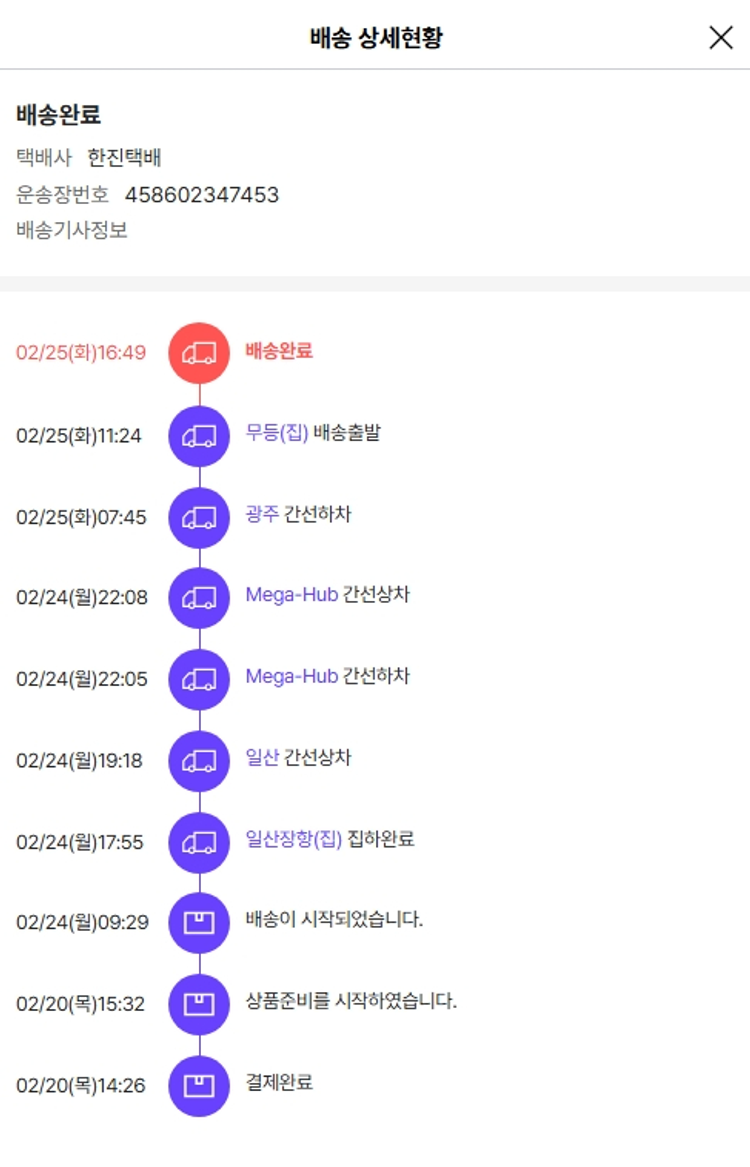
Task: Click the truck icon beside 일산 간선상차
Action: click(x=199, y=761)
